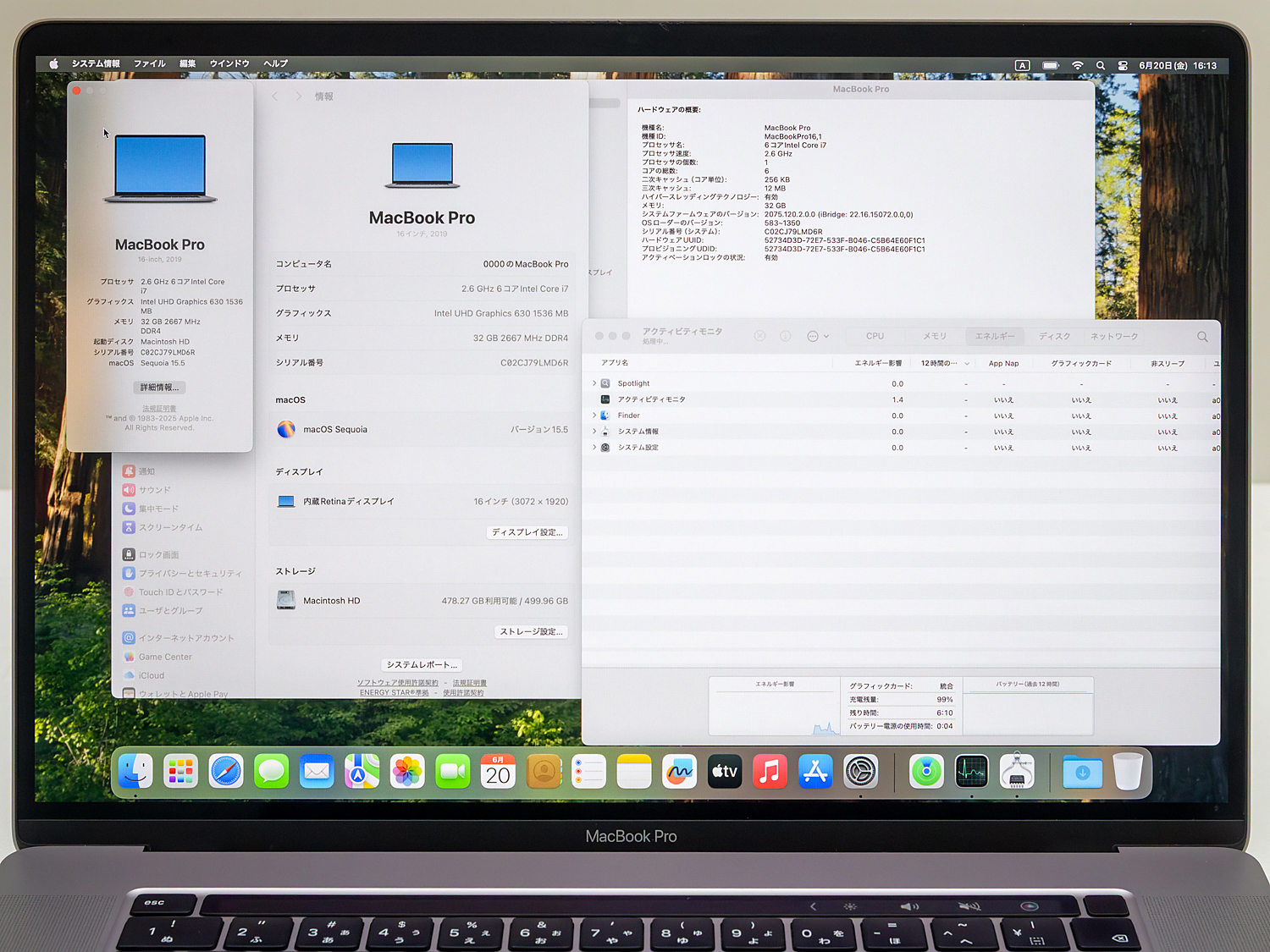
Task: Open Notes app in the Dock
Action: pyautogui.click(x=634, y=771)
